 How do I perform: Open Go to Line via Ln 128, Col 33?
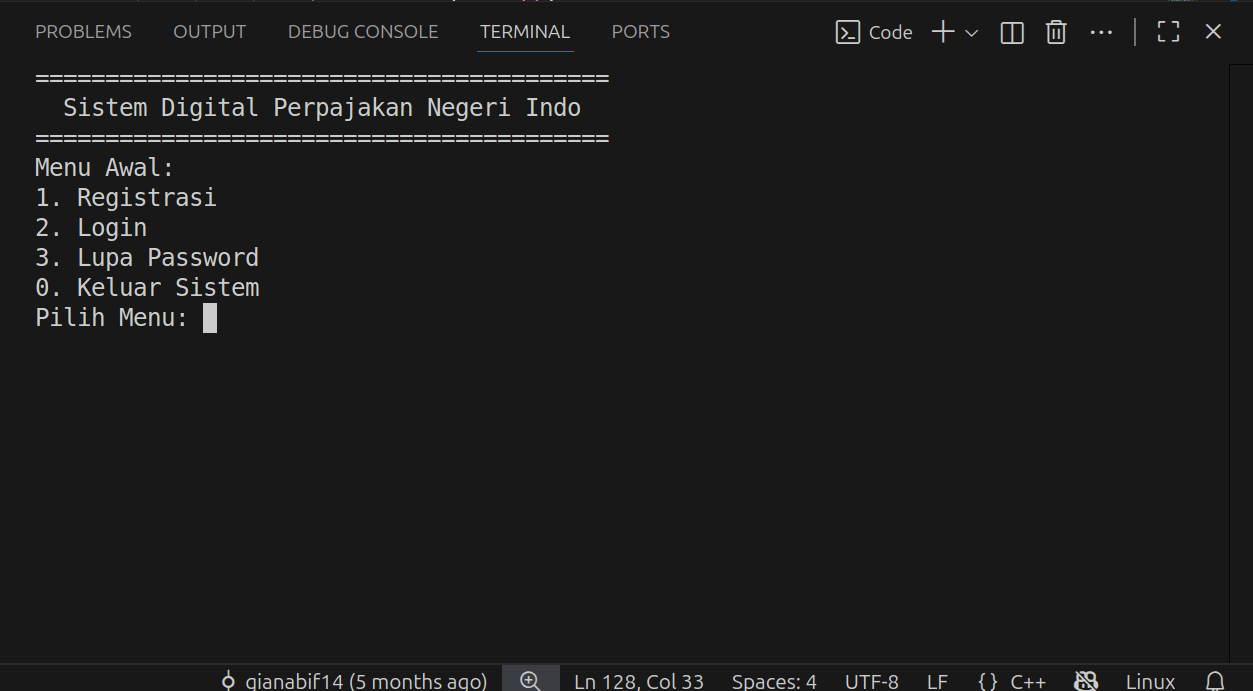639,681
